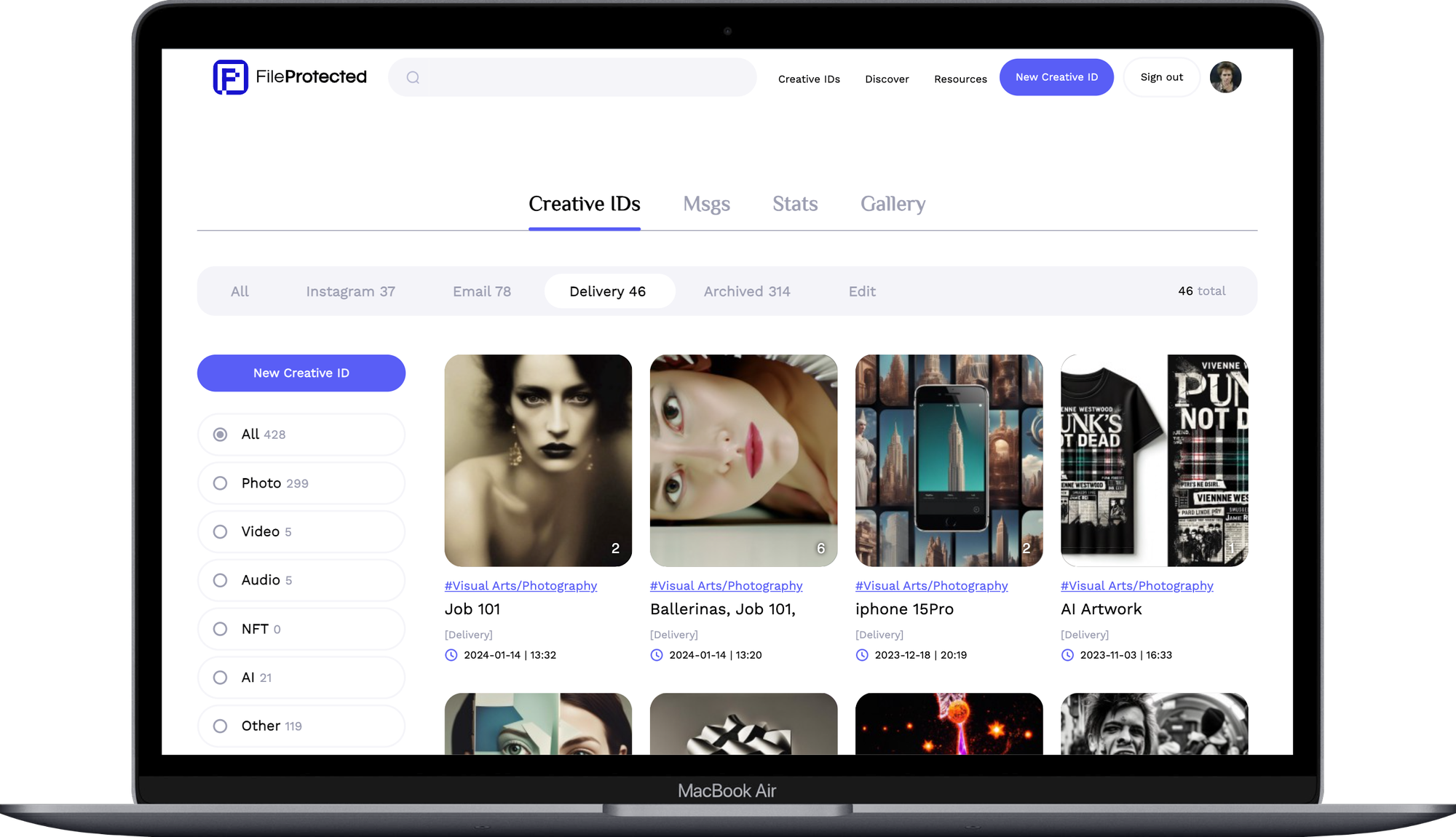Screen dimensions: 1456x837
Task: Select the Video radio filter
Action: pos(220,532)
